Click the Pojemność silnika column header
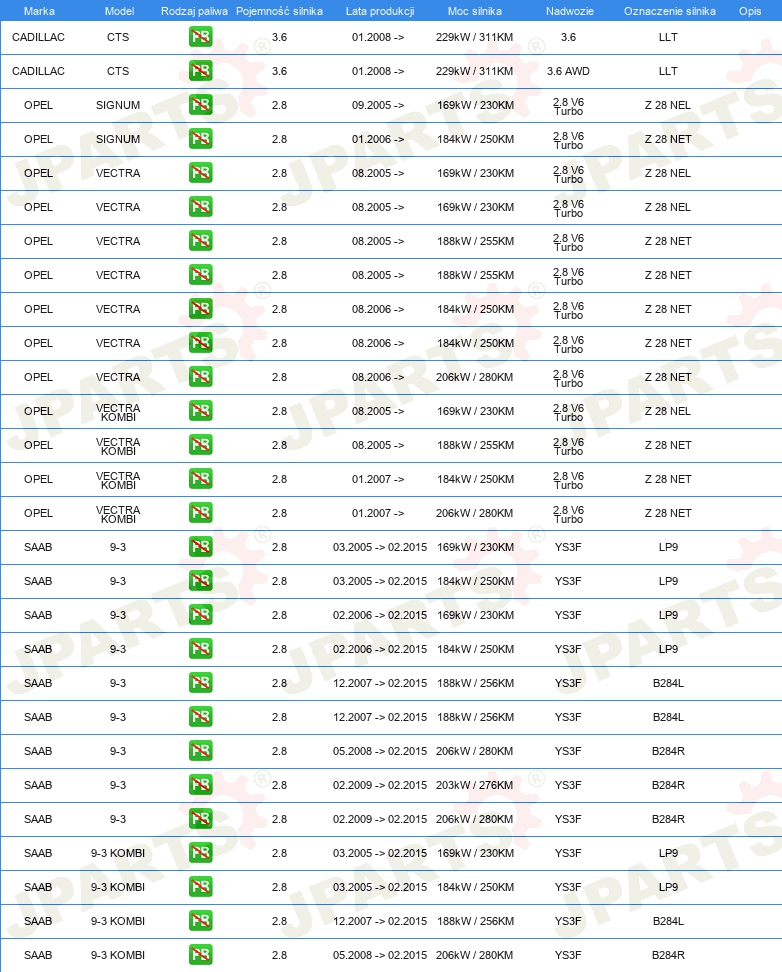The height and width of the screenshot is (972, 782). (x=279, y=11)
